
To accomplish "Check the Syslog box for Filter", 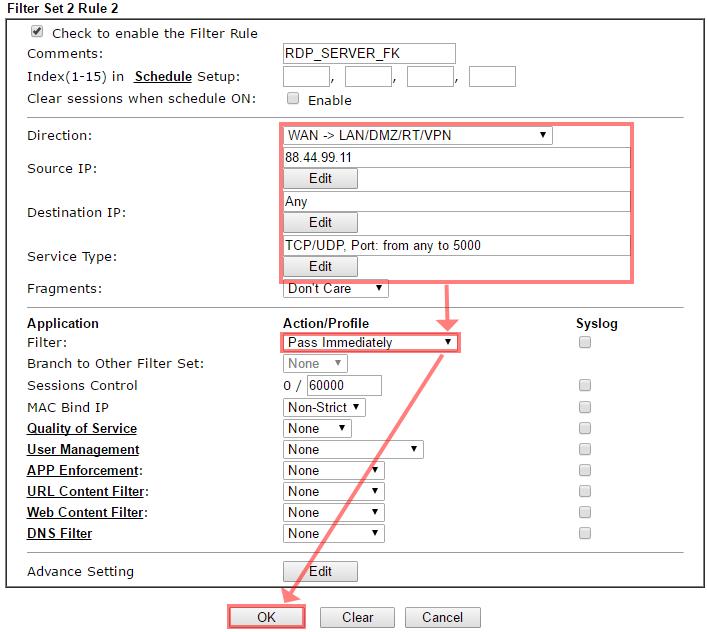I will (x=585, y=342).
